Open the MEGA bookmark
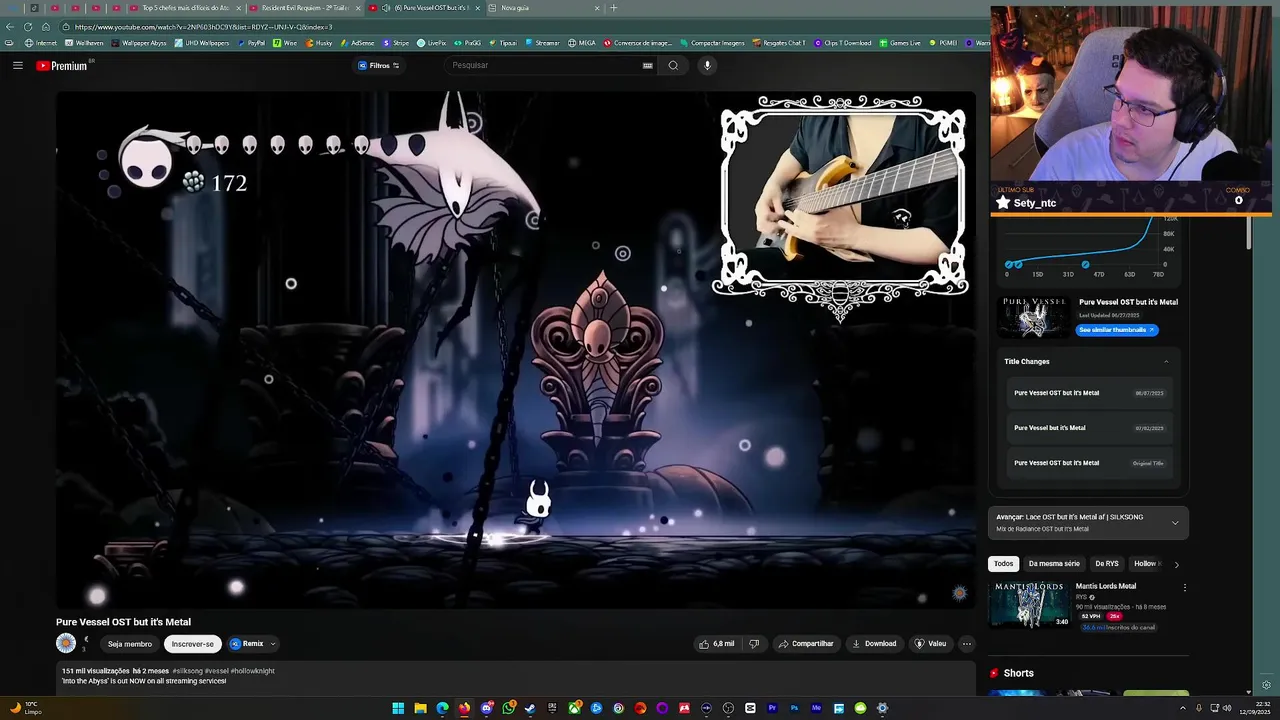 click(581, 43)
